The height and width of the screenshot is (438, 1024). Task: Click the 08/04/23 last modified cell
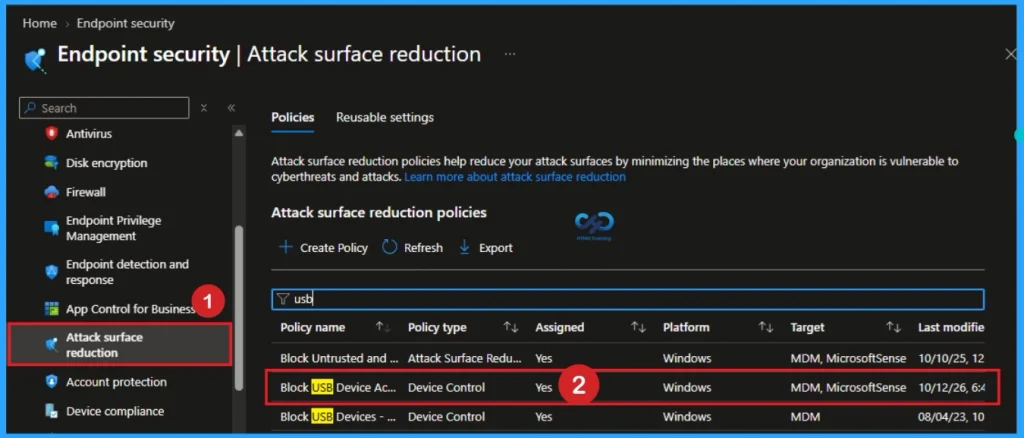coord(951,417)
